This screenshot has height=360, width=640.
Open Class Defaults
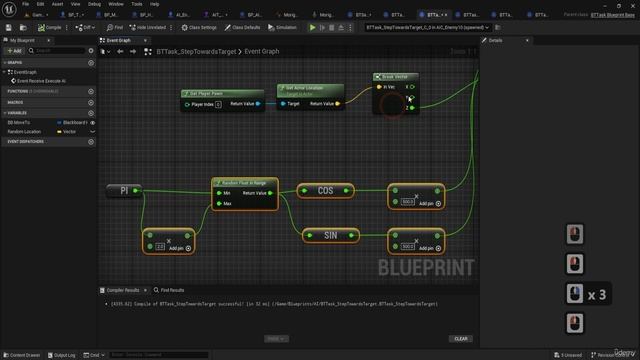(x=242, y=28)
